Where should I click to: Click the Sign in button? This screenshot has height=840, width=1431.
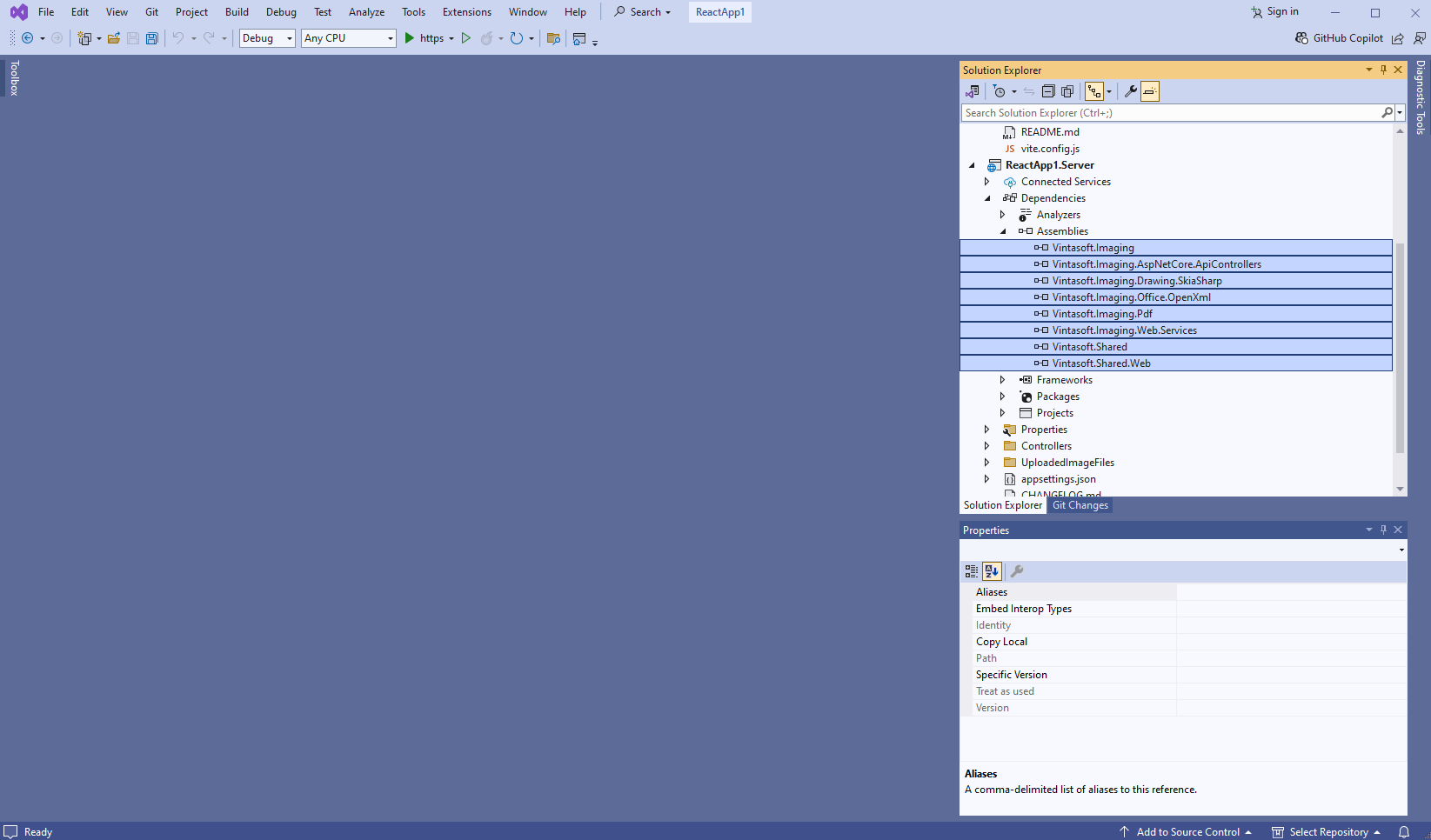coord(1274,12)
